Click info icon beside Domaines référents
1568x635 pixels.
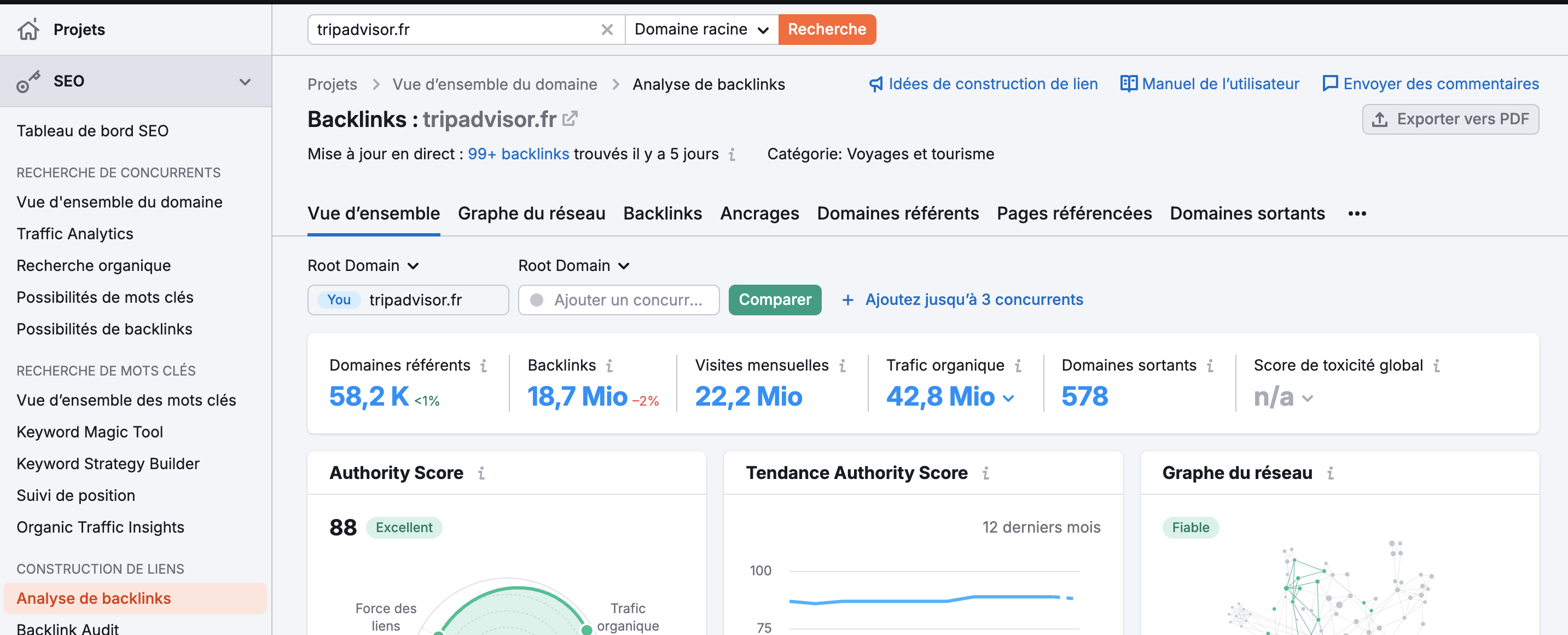point(483,366)
